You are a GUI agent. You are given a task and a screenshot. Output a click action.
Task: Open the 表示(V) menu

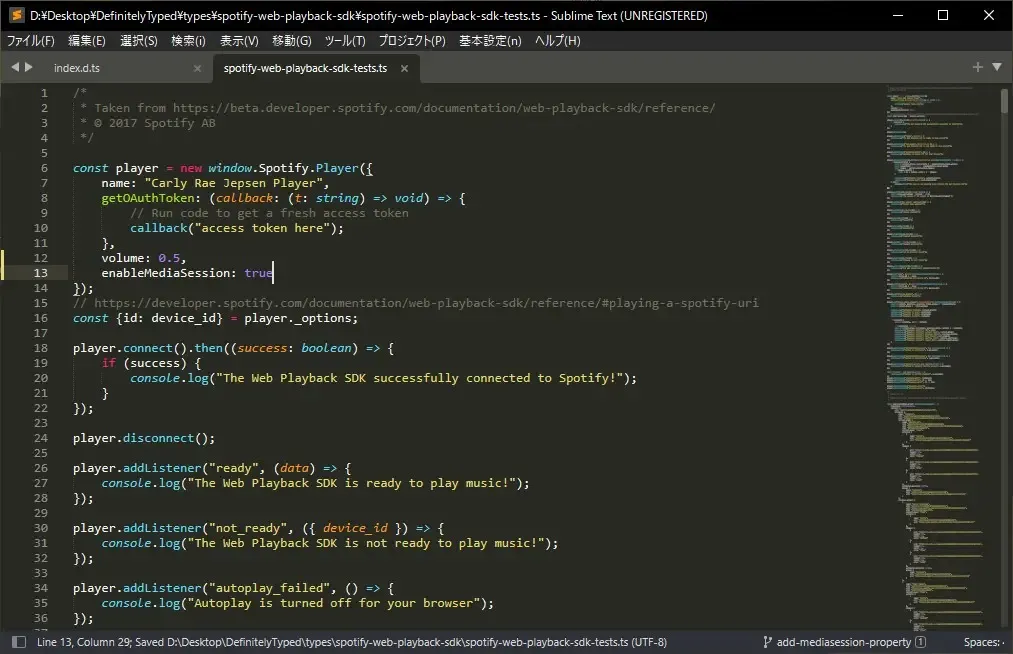[239, 41]
